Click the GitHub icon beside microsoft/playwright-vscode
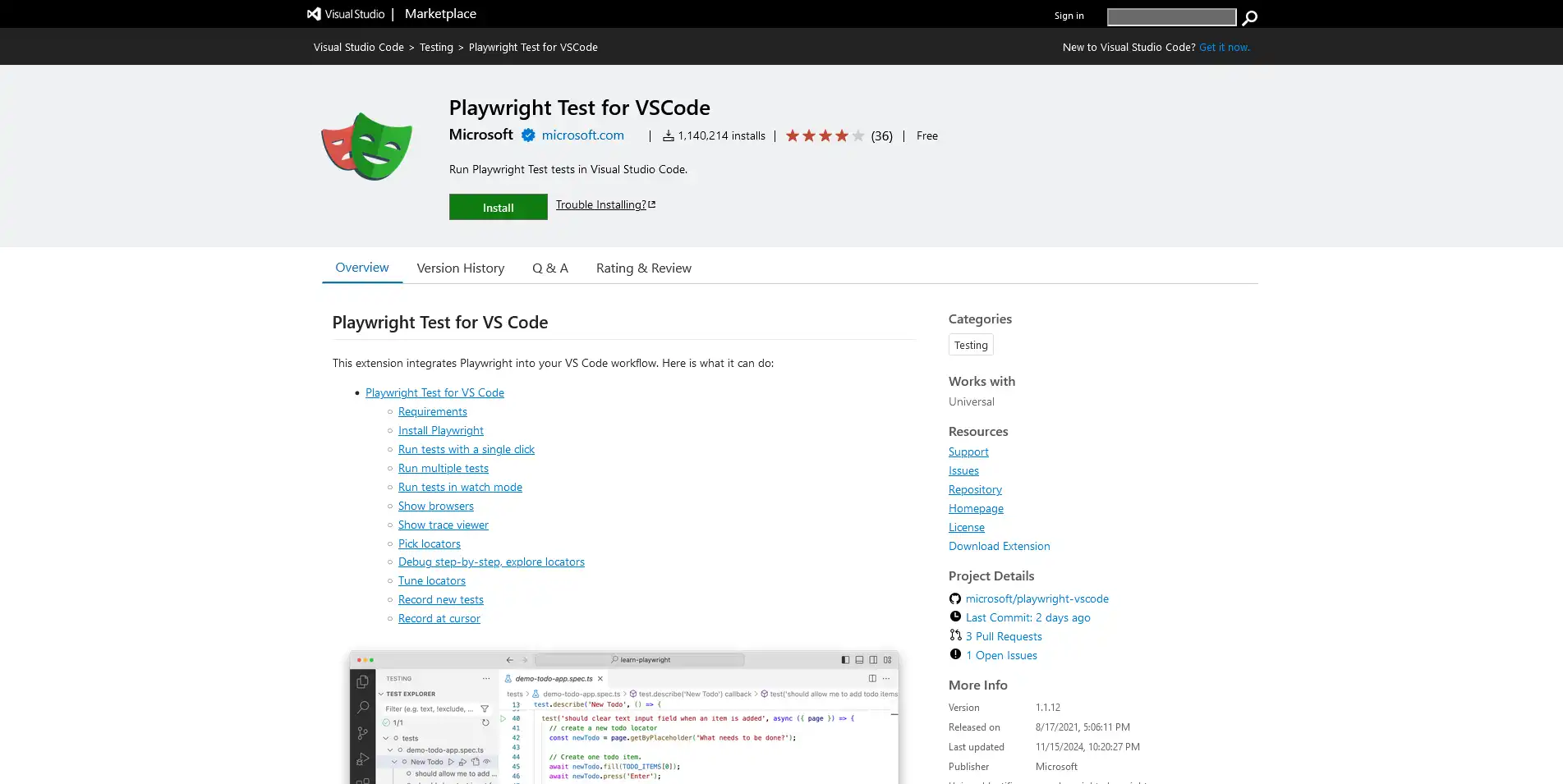Image resolution: width=1563 pixels, height=784 pixels. coord(955,598)
